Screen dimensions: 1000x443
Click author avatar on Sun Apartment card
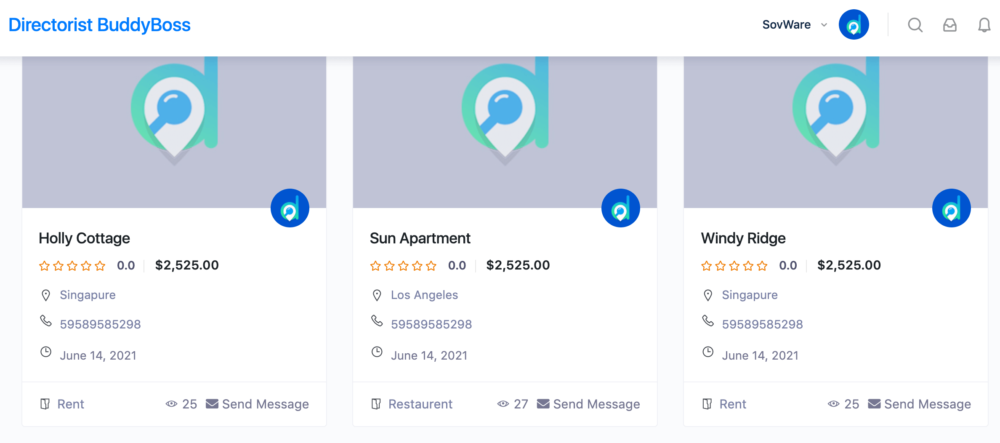click(x=620, y=208)
